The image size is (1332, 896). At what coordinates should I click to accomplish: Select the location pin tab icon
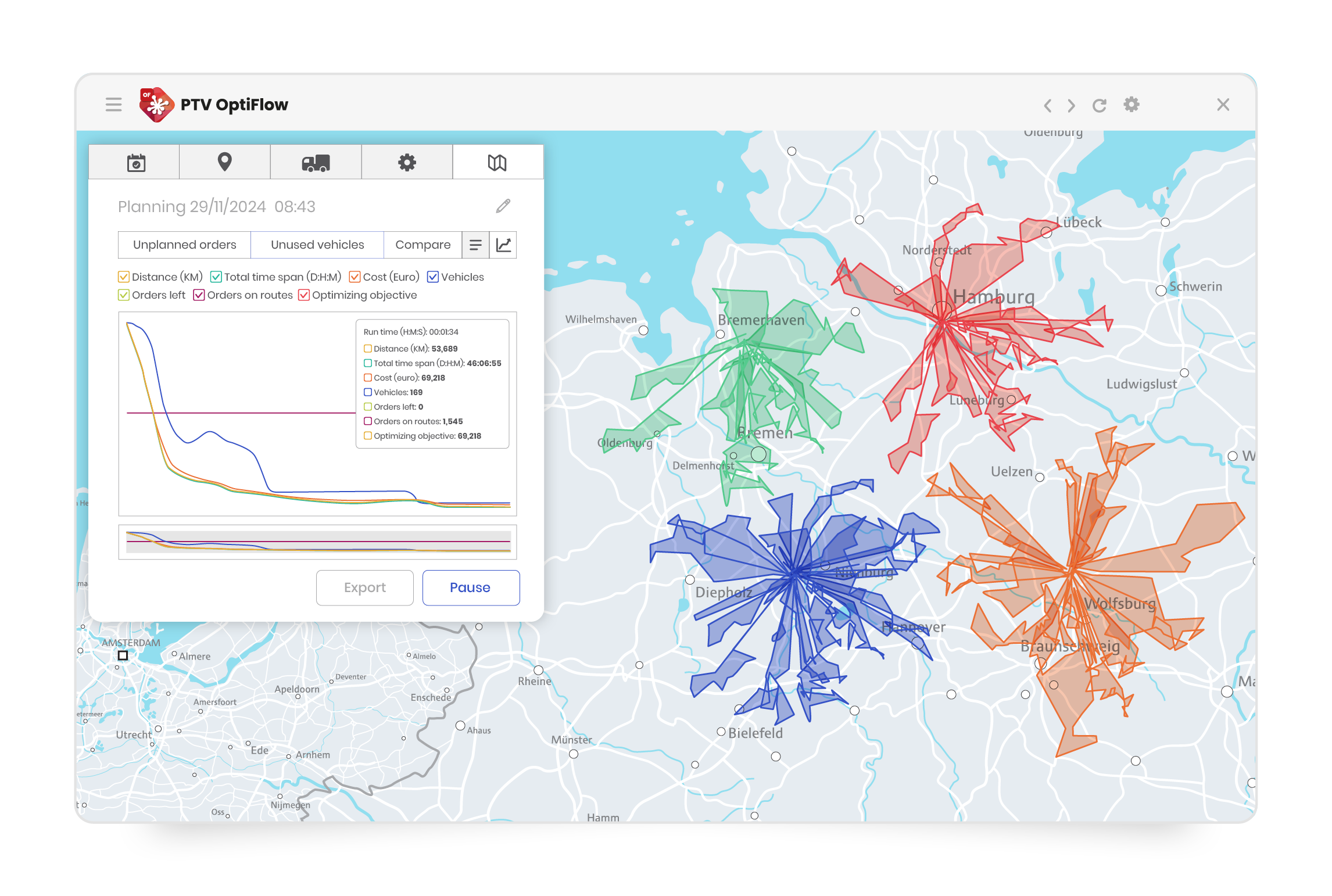point(224,162)
